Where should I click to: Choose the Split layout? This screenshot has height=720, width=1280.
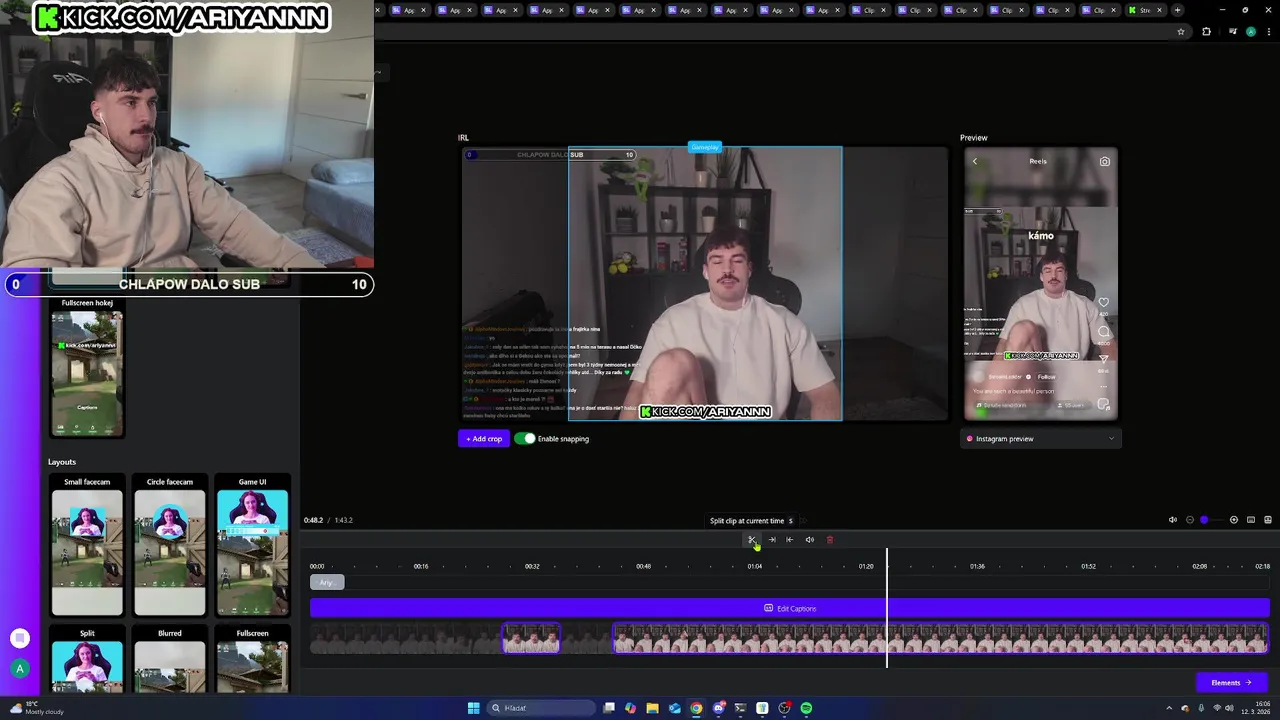point(87,660)
